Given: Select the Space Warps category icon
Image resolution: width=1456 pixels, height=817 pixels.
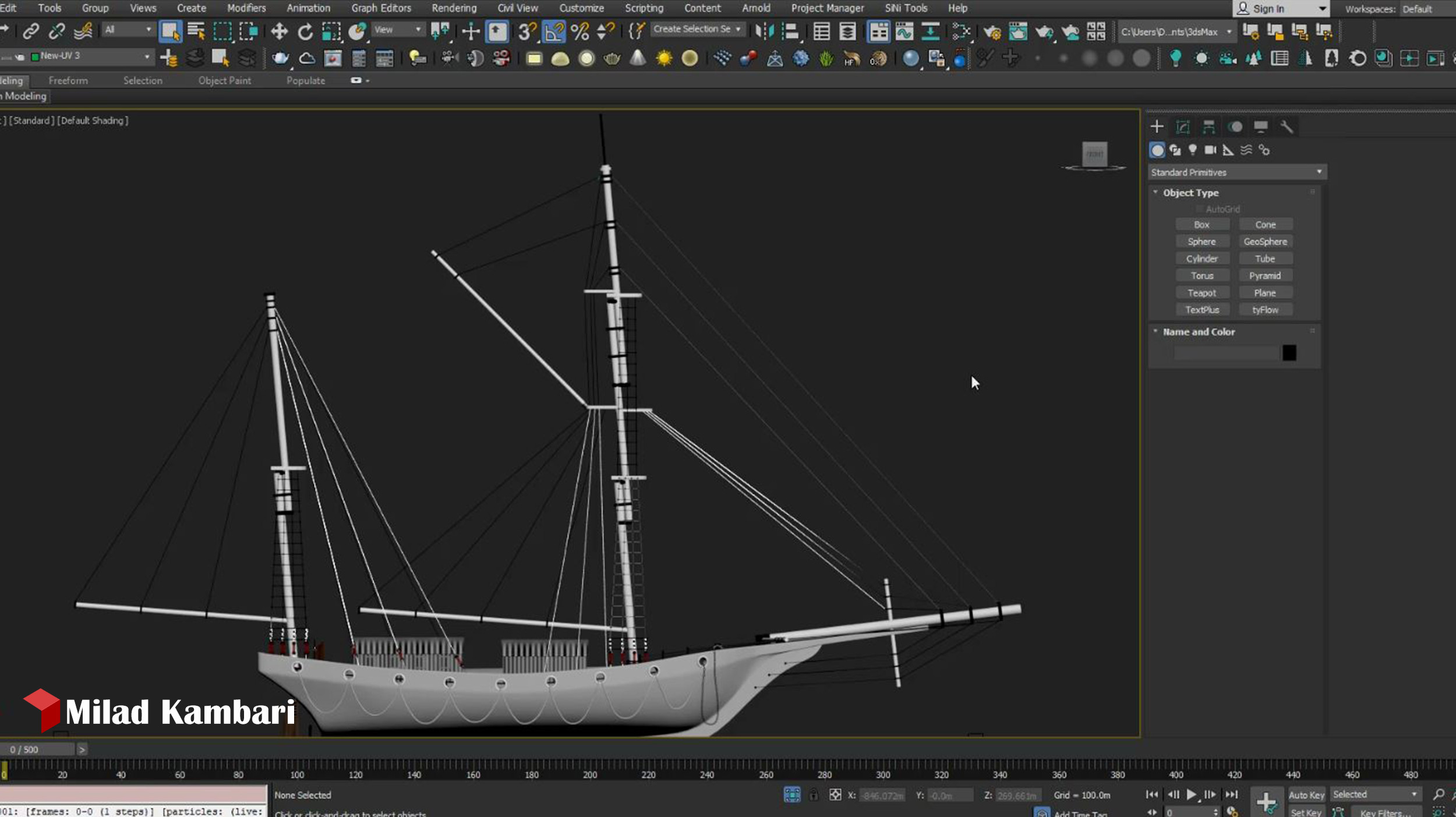Looking at the screenshot, I should [1246, 150].
